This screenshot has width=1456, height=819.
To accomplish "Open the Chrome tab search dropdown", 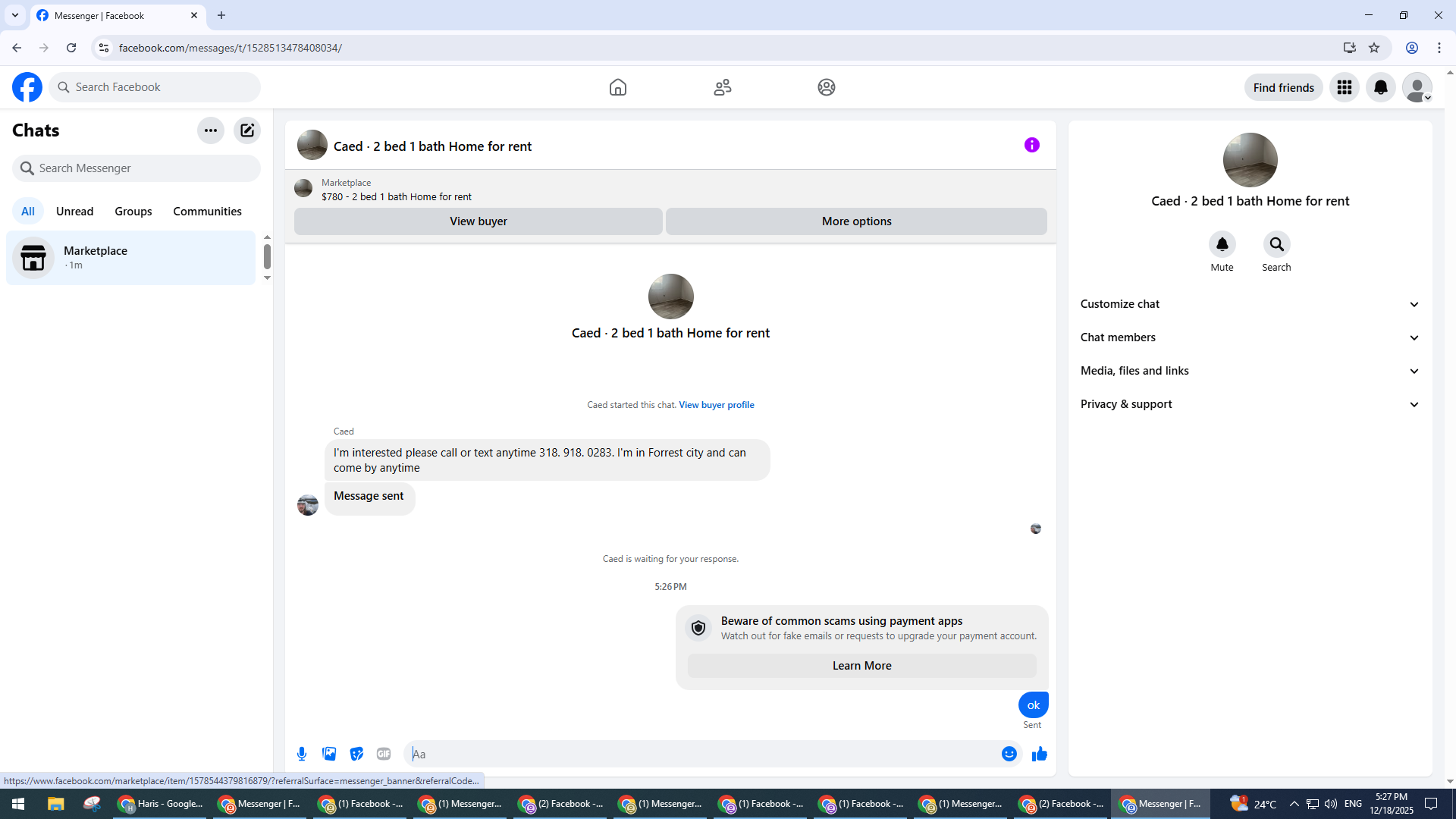I will pyautogui.click(x=15, y=15).
